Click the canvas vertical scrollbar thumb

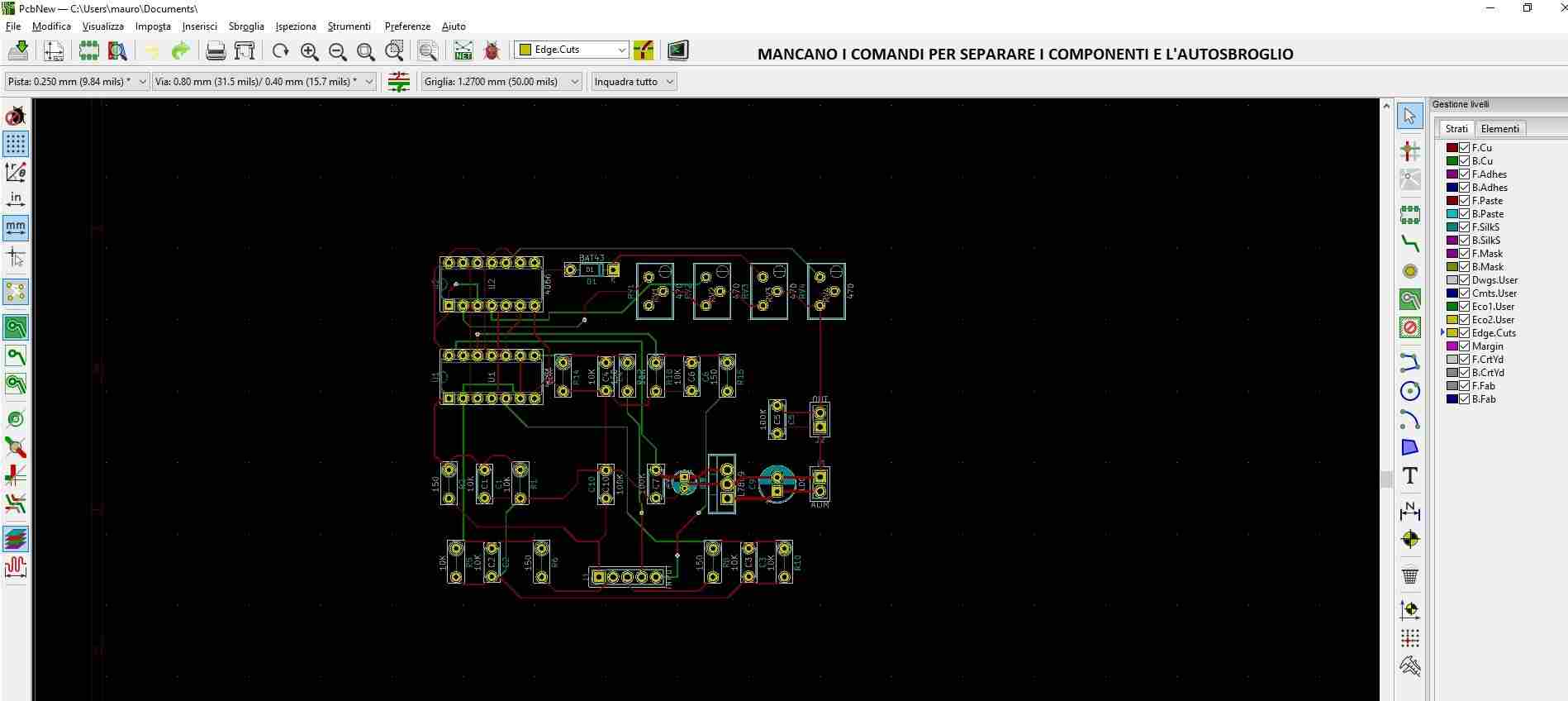[x=1386, y=479]
